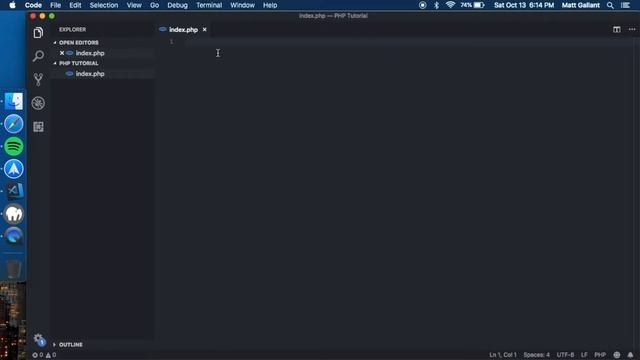The width and height of the screenshot is (640, 360).
Task: Open the Explorer view in activity bar
Action: [38, 33]
